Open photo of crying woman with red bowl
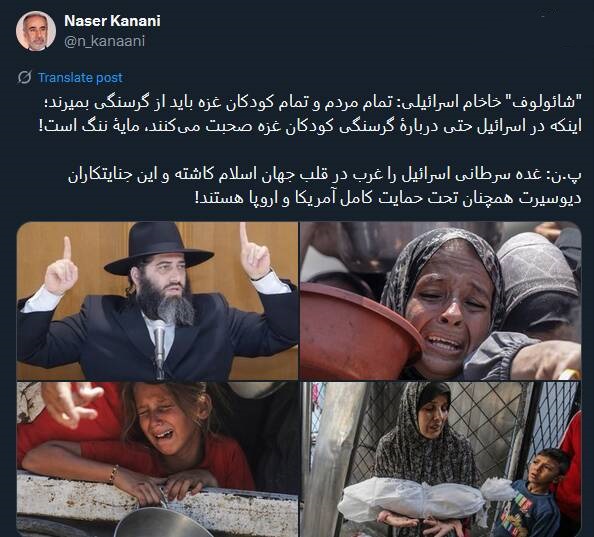Screen dimensions: 594x537 click(x=441, y=300)
